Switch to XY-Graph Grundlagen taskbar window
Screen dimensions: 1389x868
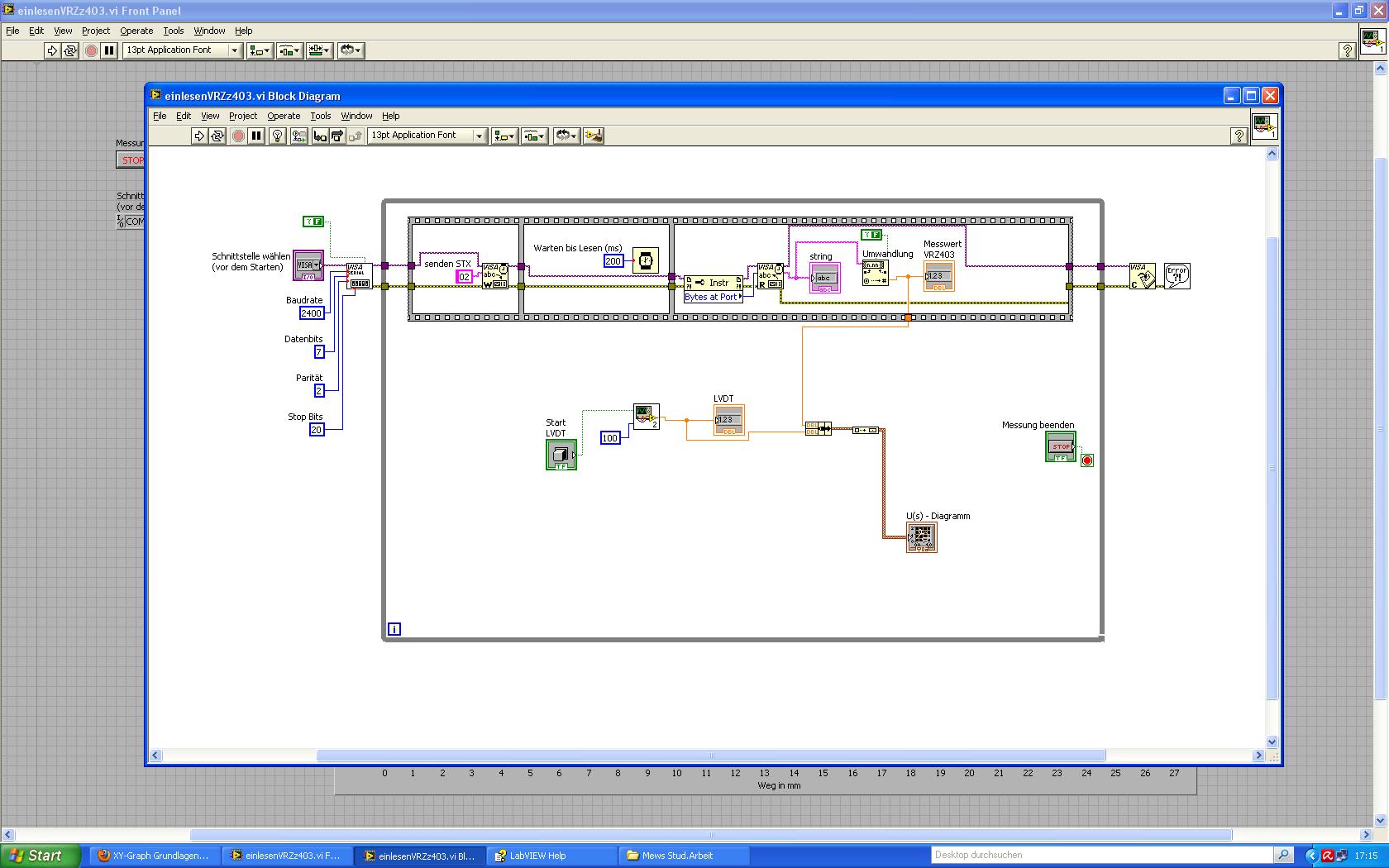pyautogui.click(x=155, y=856)
